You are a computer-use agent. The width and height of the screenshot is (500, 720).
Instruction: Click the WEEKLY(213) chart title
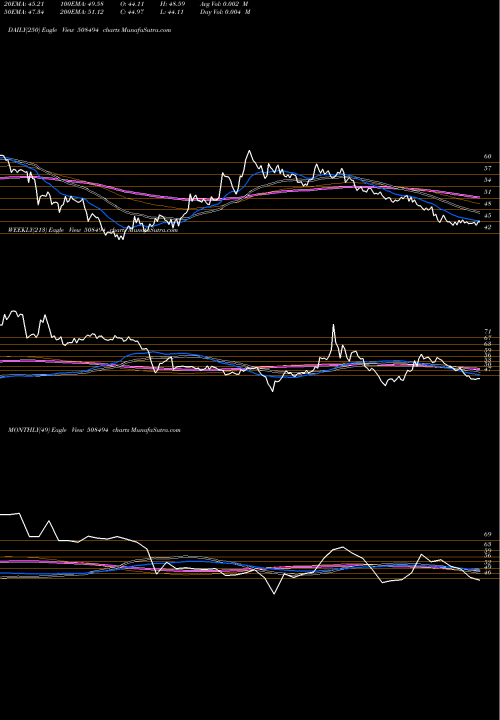coord(93,230)
